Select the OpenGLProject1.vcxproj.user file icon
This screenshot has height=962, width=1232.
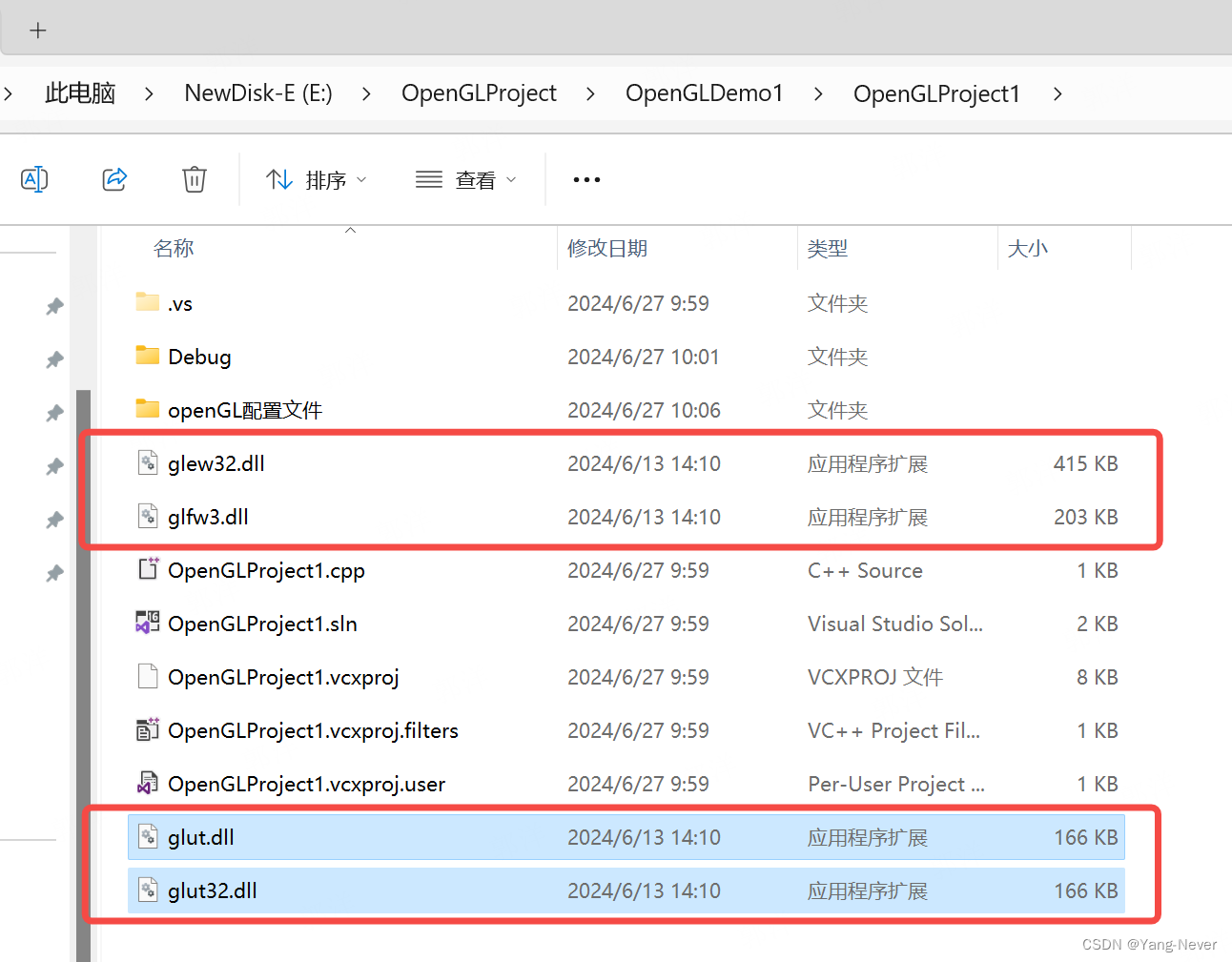pos(148,783)
